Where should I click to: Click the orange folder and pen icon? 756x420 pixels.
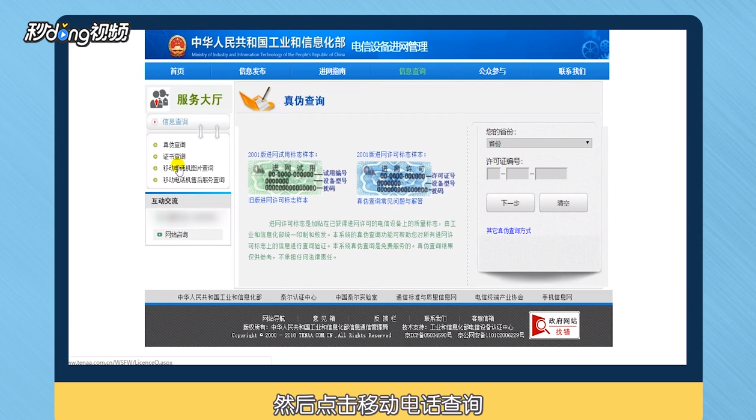pyautogui.click(x=257, y=99)
